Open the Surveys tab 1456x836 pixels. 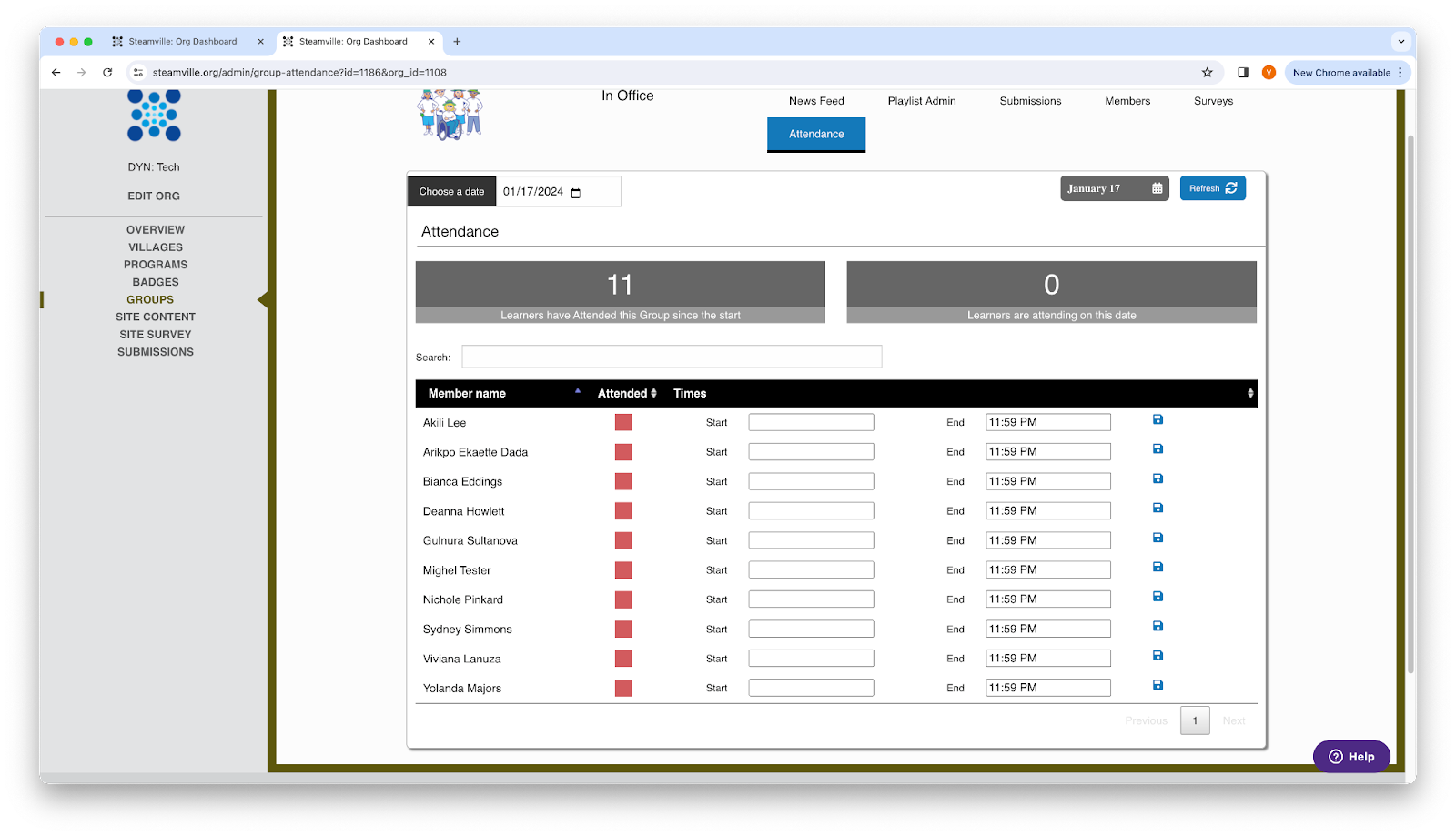(1213, 101)
